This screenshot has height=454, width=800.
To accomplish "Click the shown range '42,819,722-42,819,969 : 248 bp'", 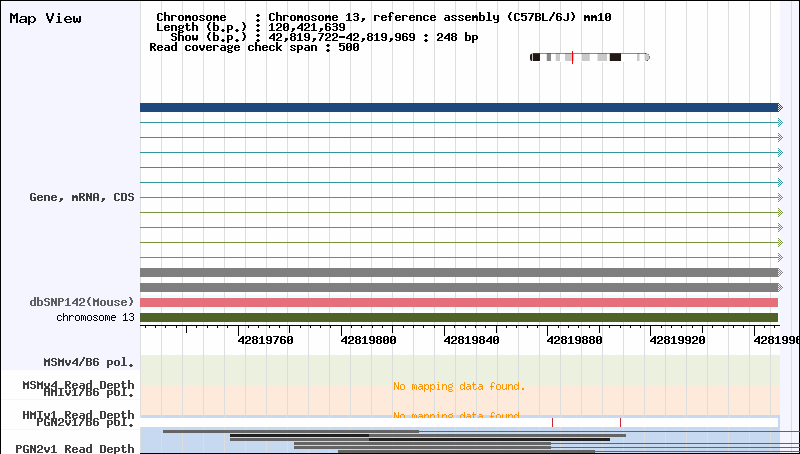I will pyautogui.click(x=373, y=37).
